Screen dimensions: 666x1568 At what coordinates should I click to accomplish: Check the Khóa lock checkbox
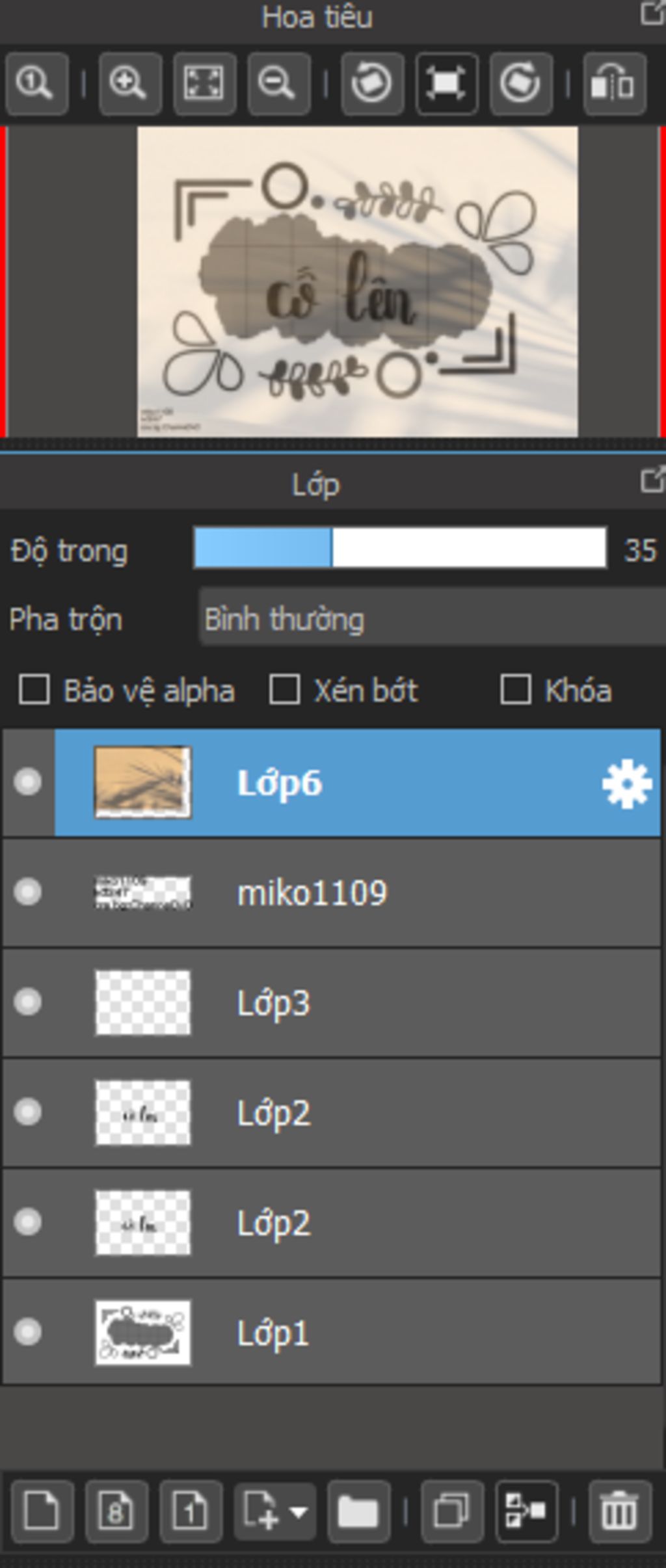click(x=516, y=690)
